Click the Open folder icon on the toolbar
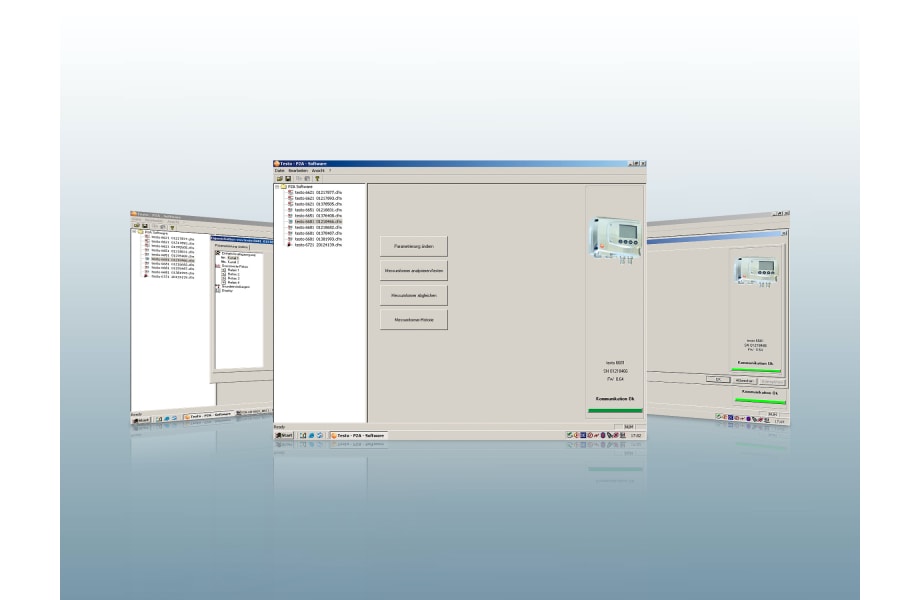920x600 pixels. (281, 178)
